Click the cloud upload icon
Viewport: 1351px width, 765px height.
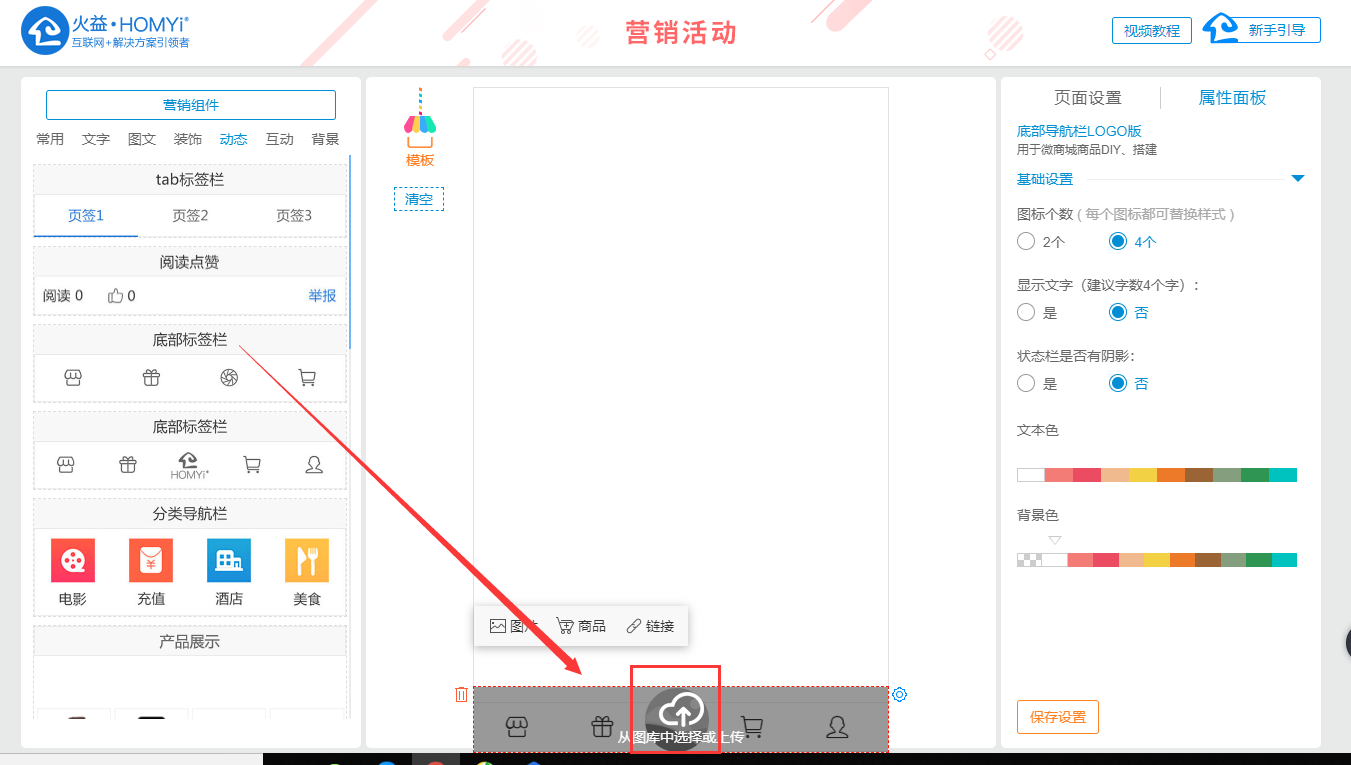(681, 713)
